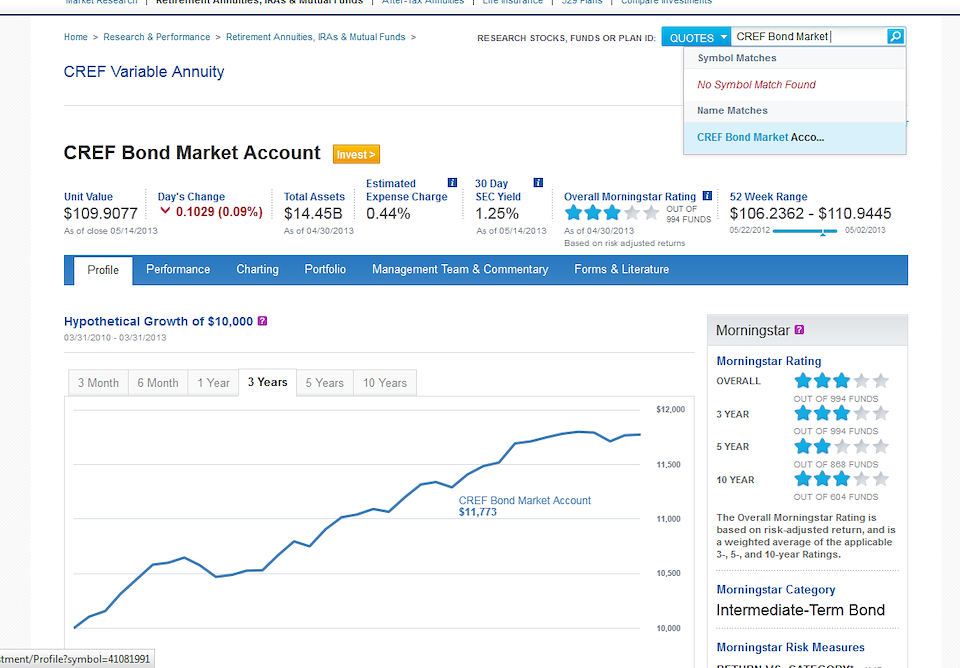
Task: Open the QUOTES dropdown
Action: pyautogui.click(x=696, y=37)
